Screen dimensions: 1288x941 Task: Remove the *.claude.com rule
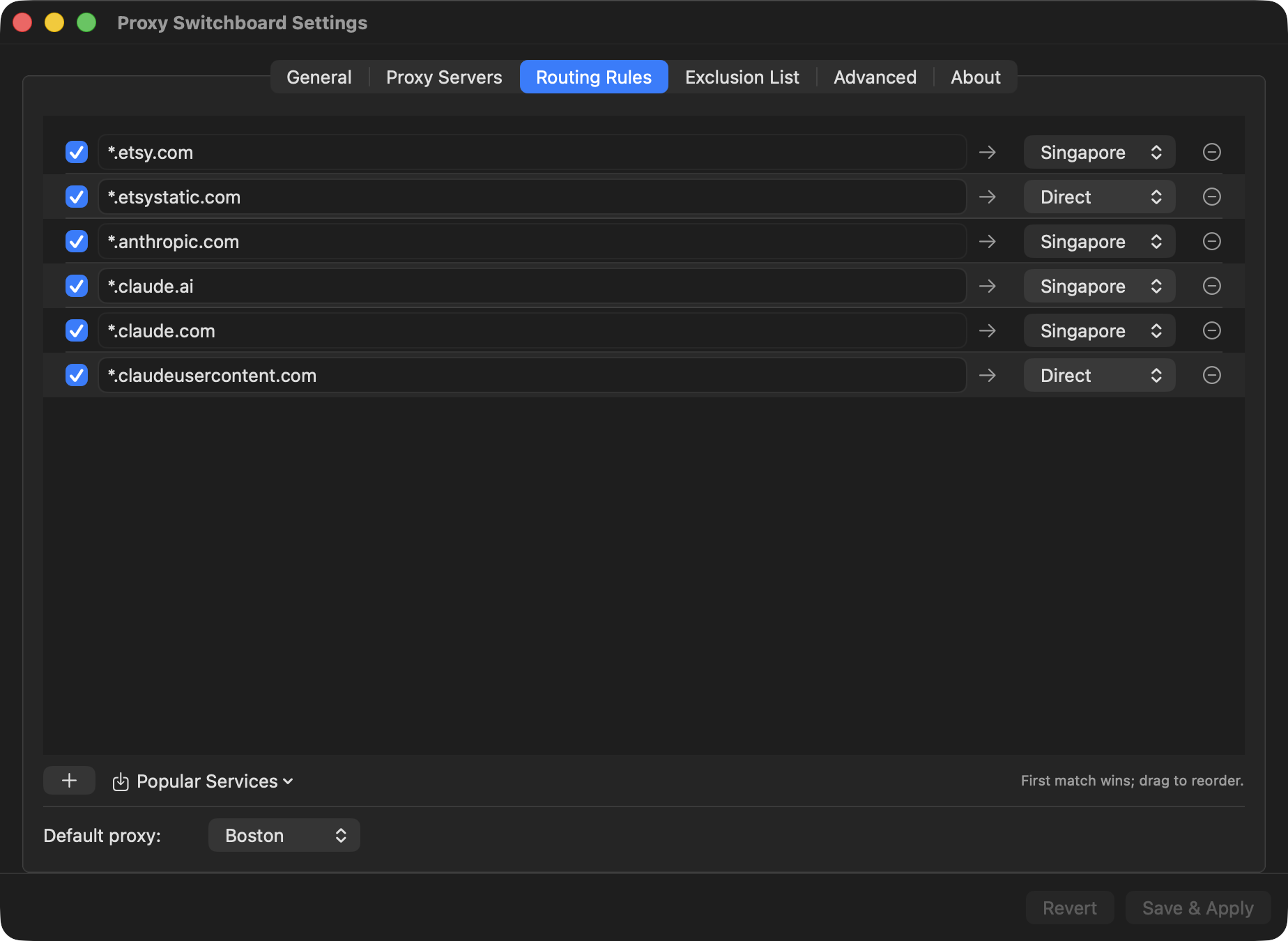click(x=1212, y=330)
